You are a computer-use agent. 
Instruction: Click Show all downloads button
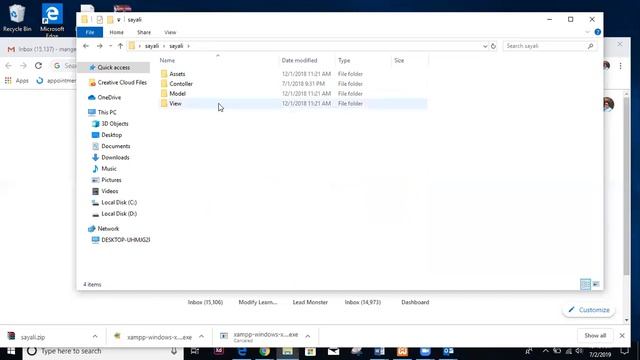(595, 336)
